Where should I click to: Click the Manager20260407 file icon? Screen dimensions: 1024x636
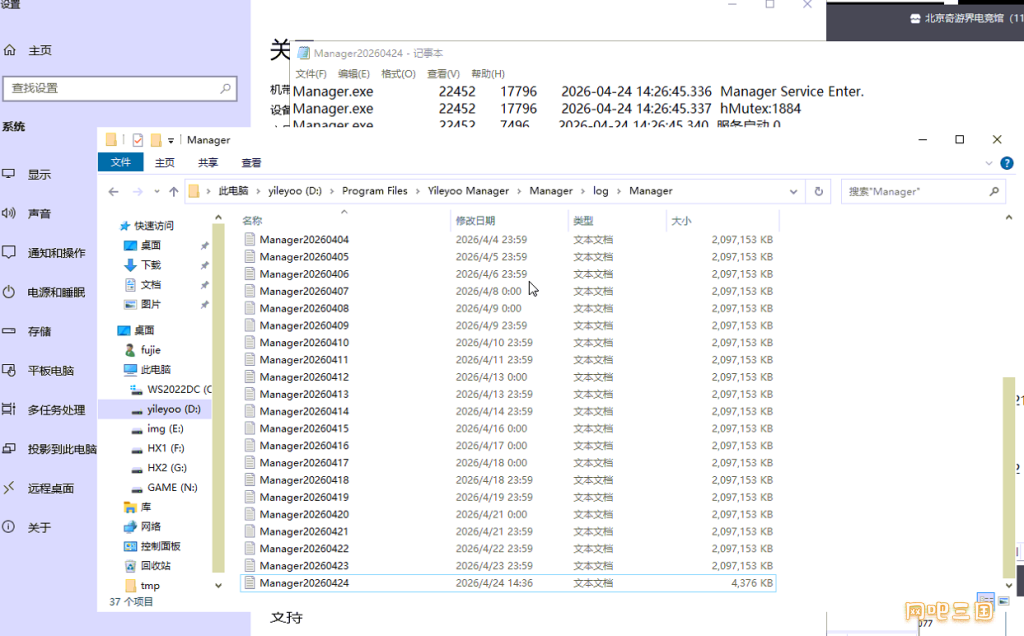point(249,291)
